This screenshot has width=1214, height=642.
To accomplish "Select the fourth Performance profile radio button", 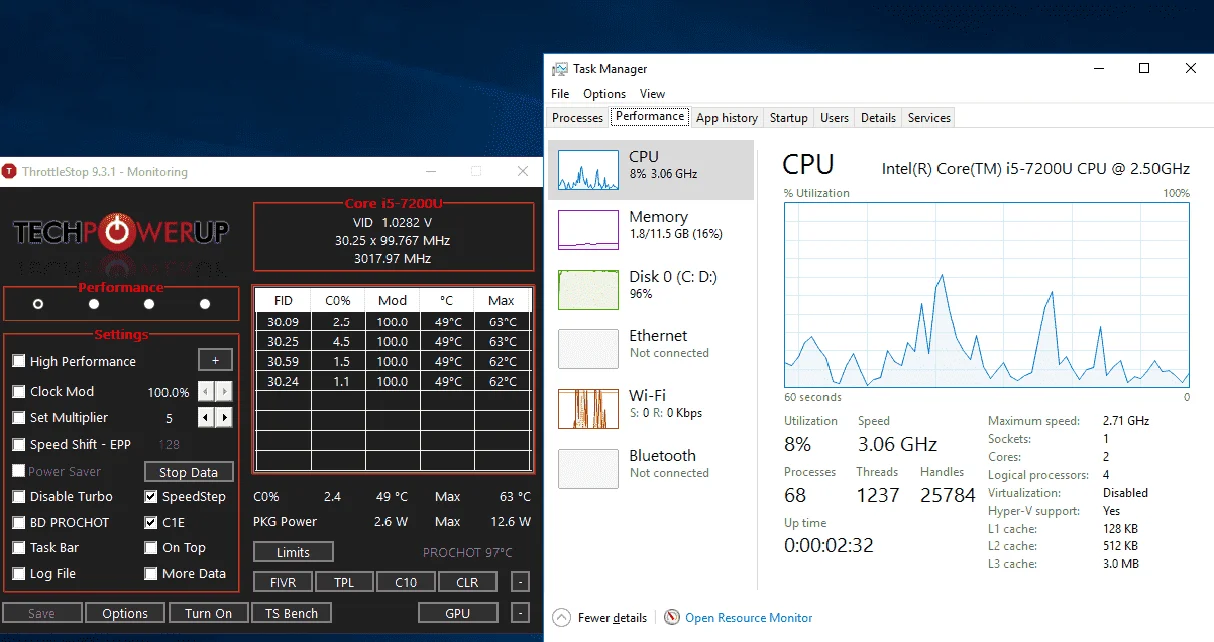I will [205, 304].
